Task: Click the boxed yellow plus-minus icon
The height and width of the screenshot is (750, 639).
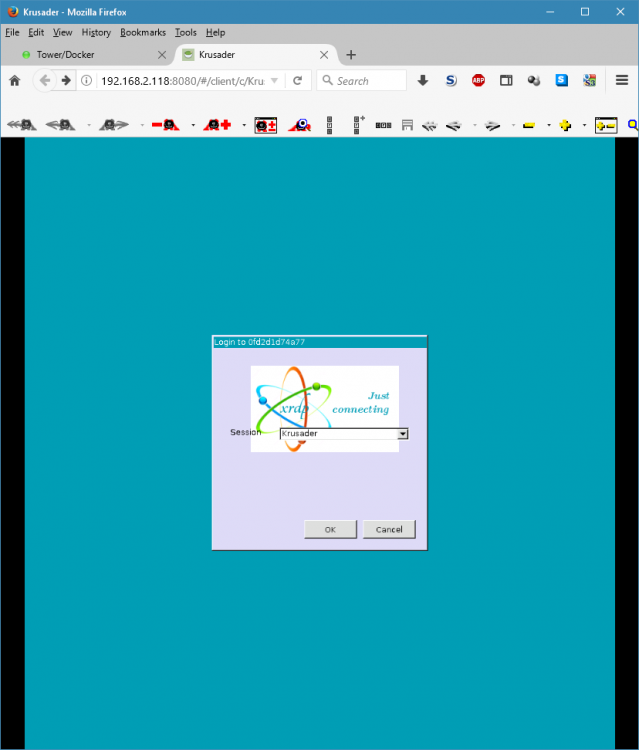Action: [606, 125]
